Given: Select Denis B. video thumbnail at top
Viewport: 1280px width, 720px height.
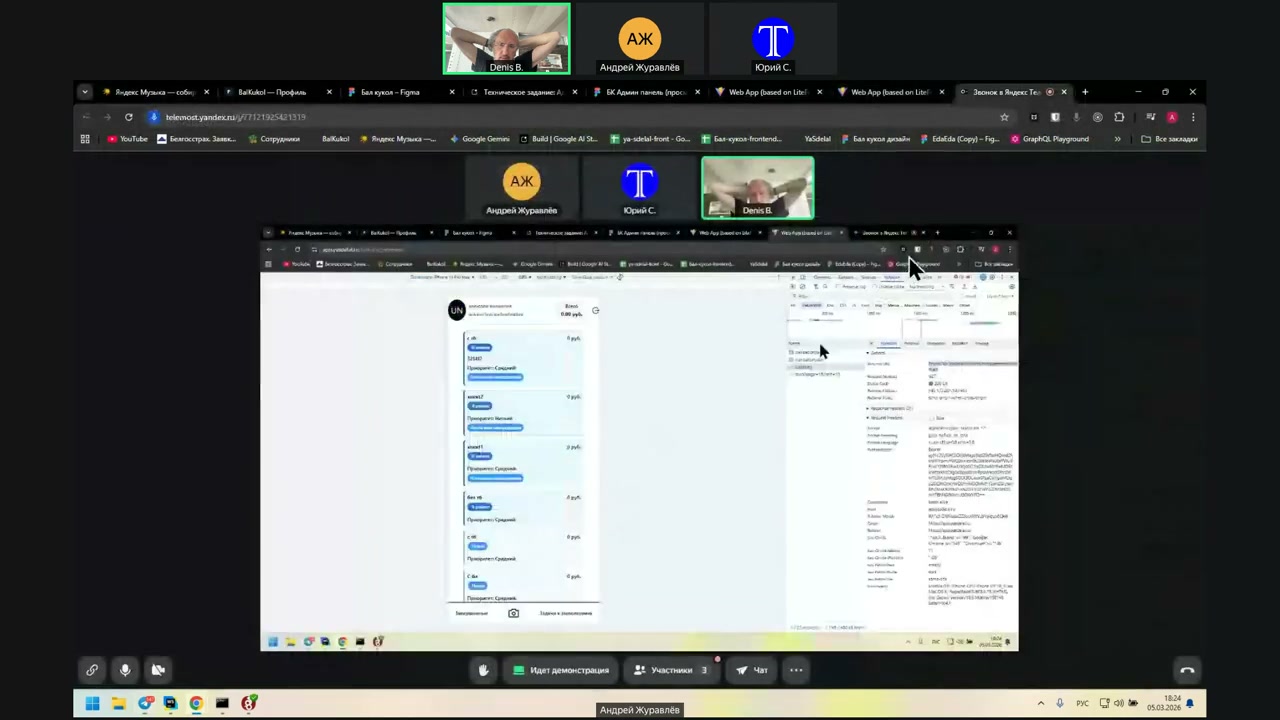Looking at the screenshot, I should (507, 39).
